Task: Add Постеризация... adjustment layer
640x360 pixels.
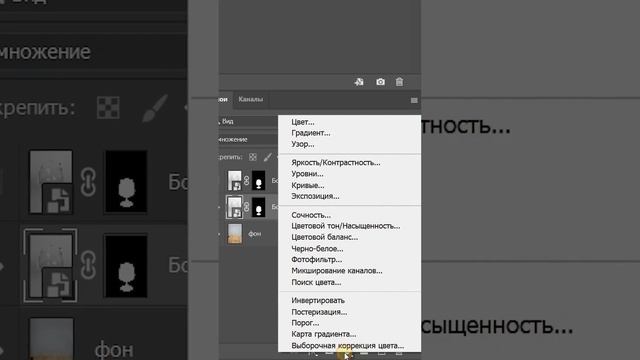Action: point(319,312)
